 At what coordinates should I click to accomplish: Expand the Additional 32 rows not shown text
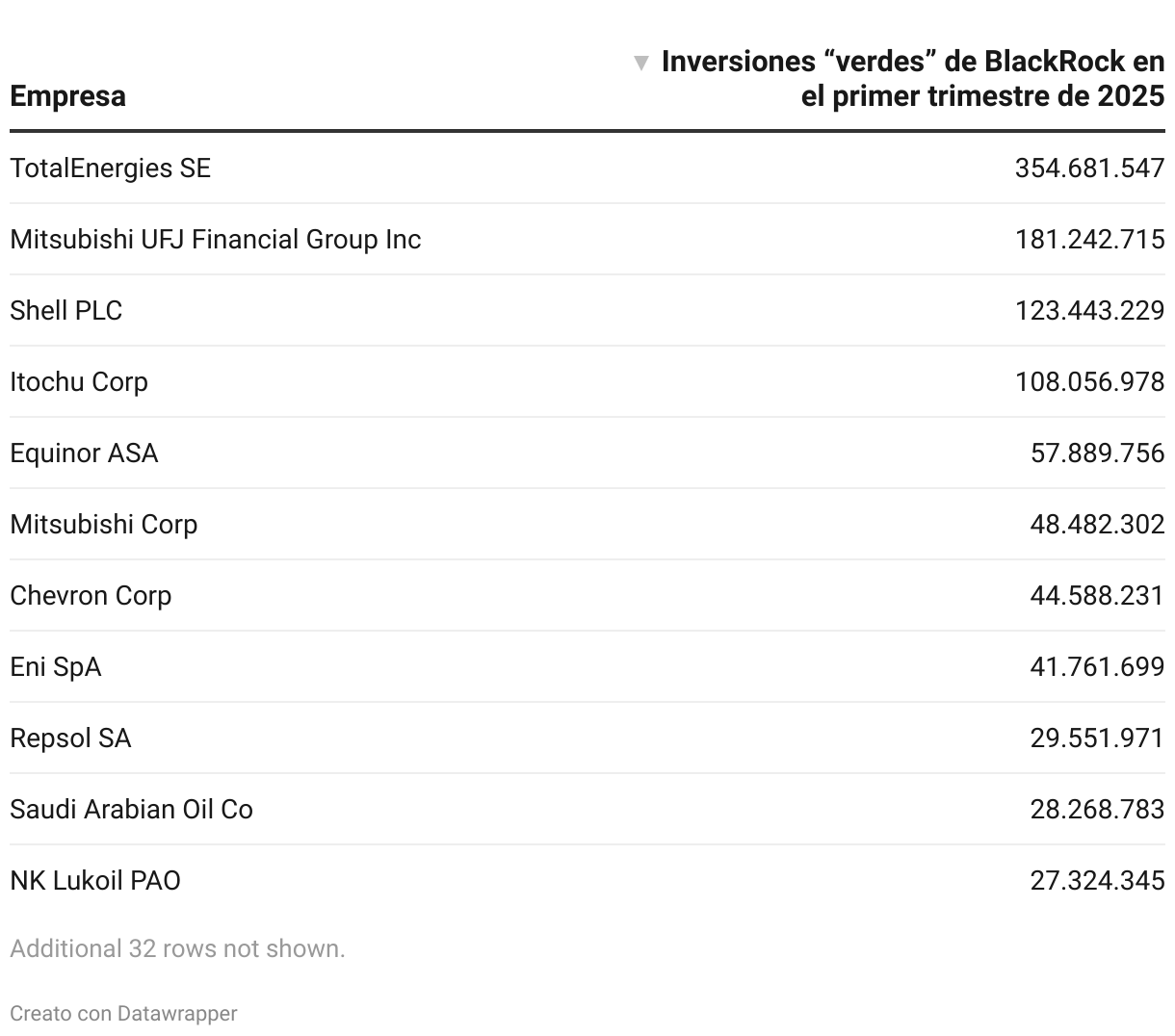click(x=177, y=948)
